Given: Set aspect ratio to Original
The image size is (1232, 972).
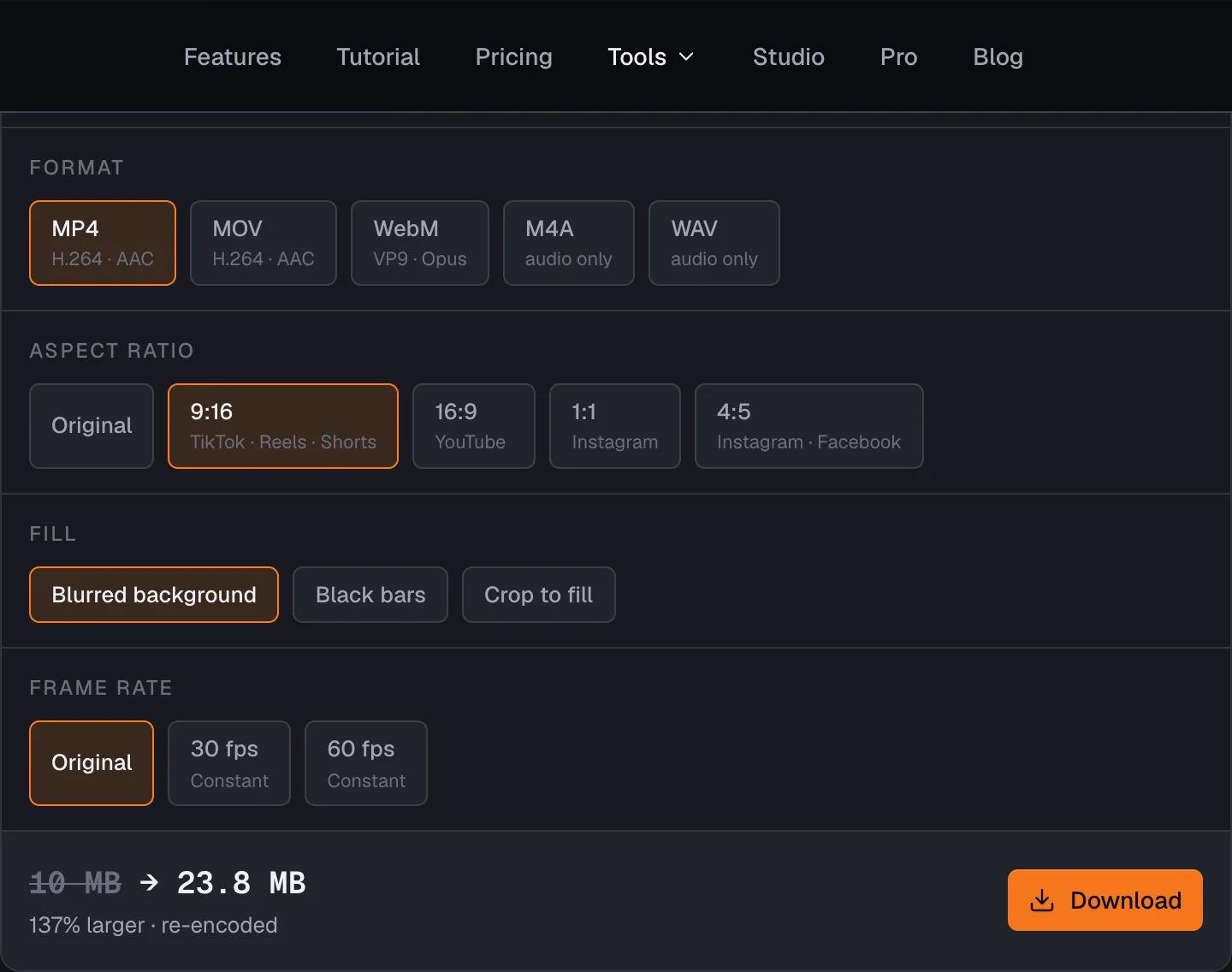Looking at the screenshot, I should (x=92, y=426).
